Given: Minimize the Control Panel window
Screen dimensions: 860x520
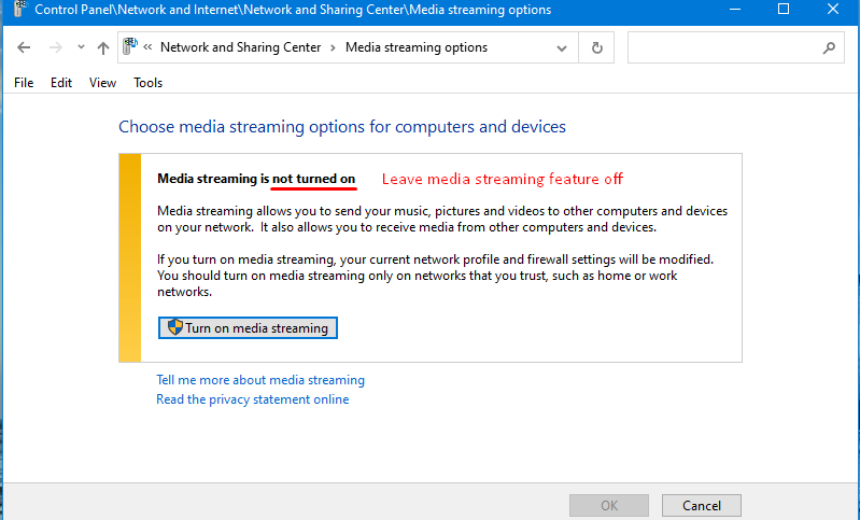Looking at the screenshot, I should coord(735,9).
